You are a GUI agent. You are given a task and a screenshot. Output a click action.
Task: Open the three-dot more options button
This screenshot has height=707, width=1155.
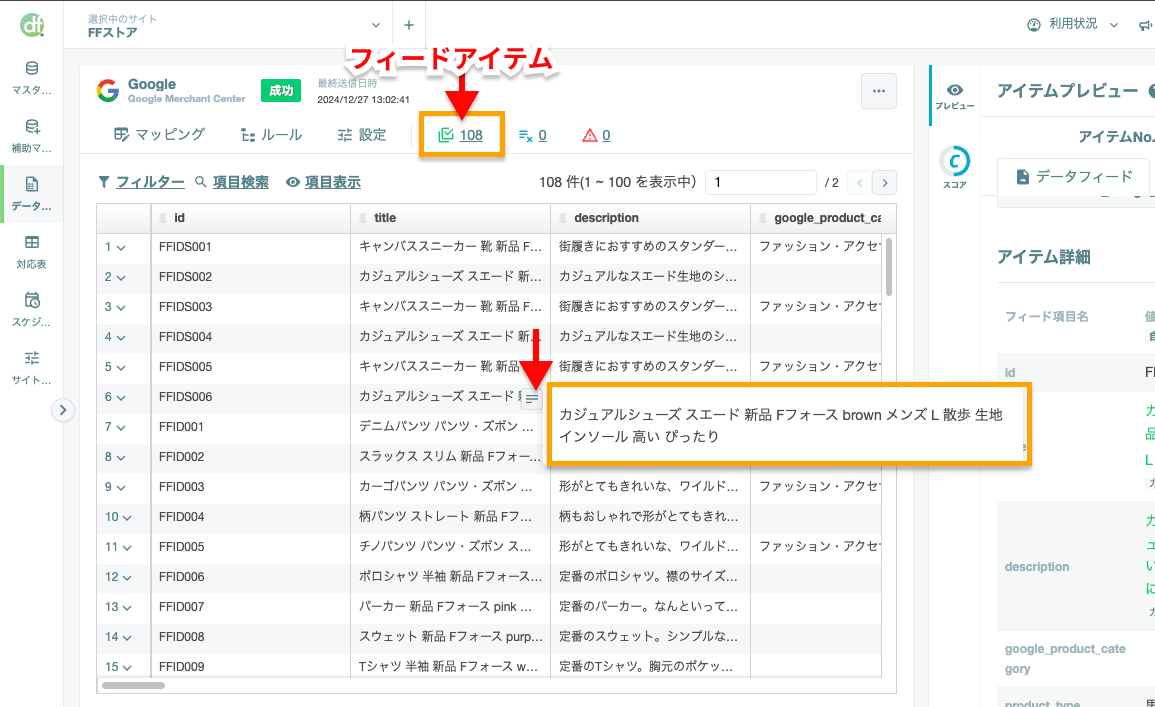(x=879, y=91)
